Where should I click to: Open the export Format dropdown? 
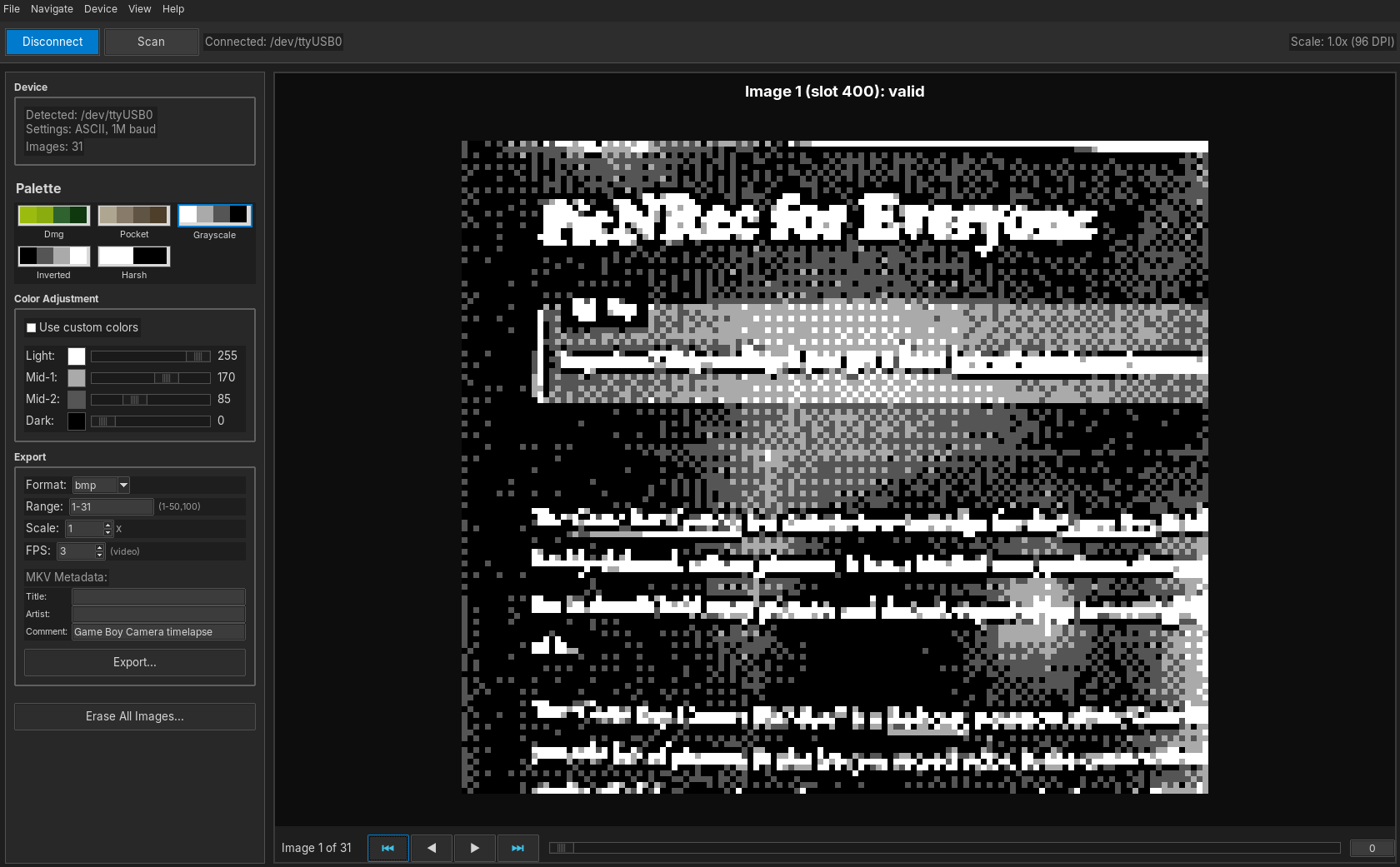point(101,485)
